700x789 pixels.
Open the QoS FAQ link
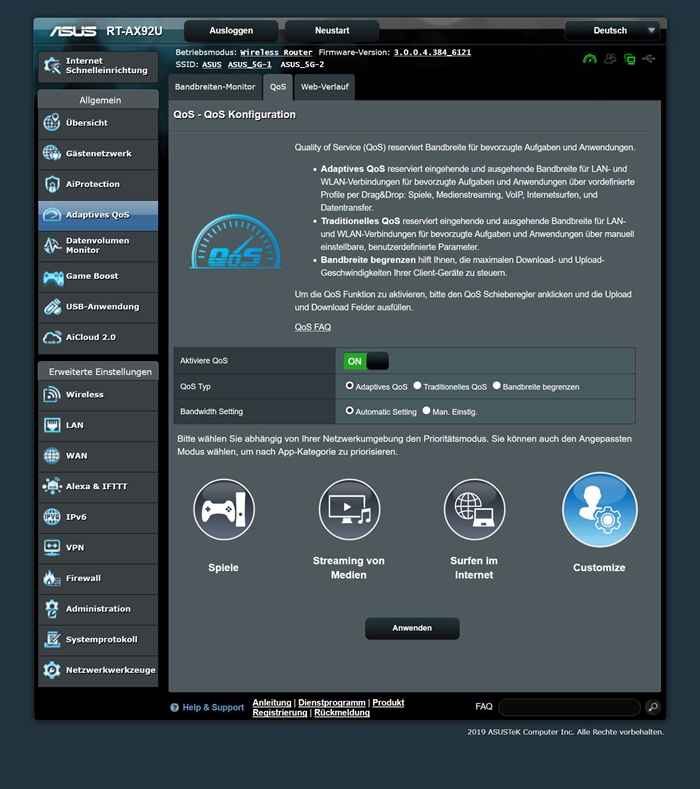point(313,327)
